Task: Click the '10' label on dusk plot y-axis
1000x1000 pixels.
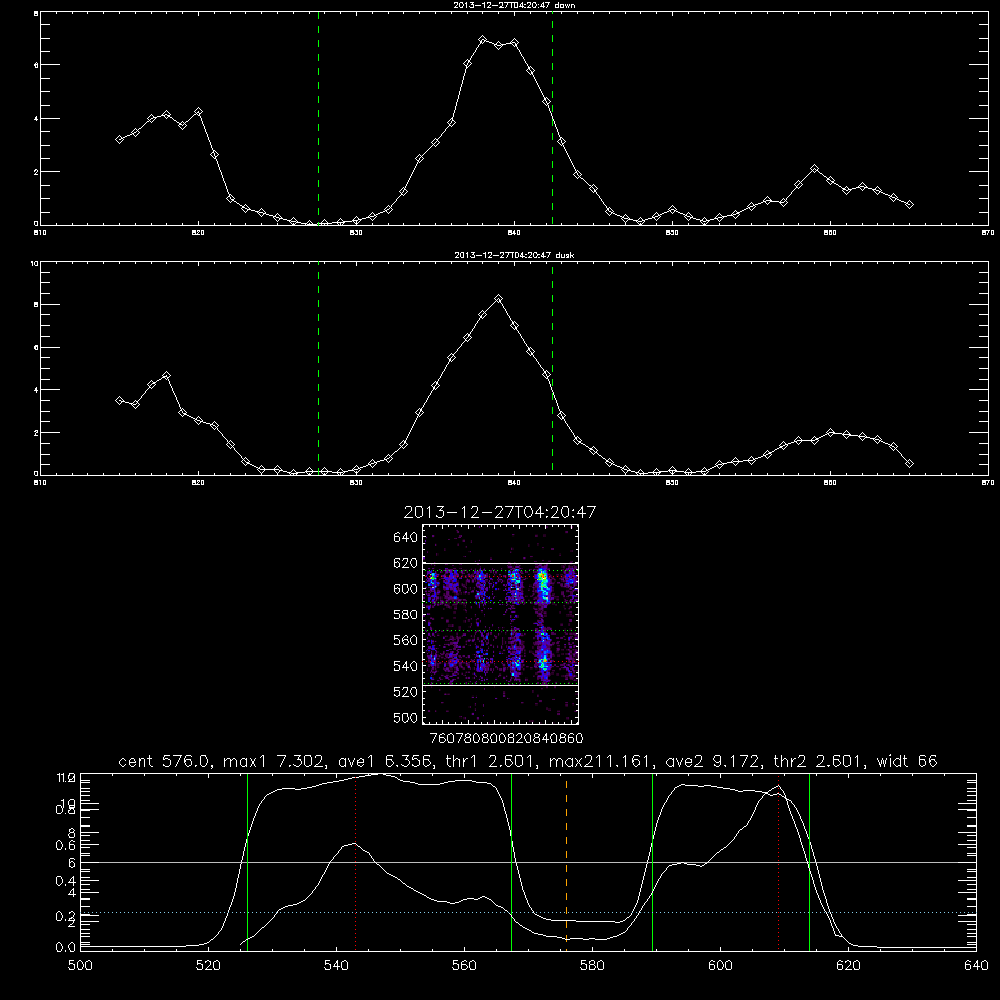Action: tap(34, 263)
